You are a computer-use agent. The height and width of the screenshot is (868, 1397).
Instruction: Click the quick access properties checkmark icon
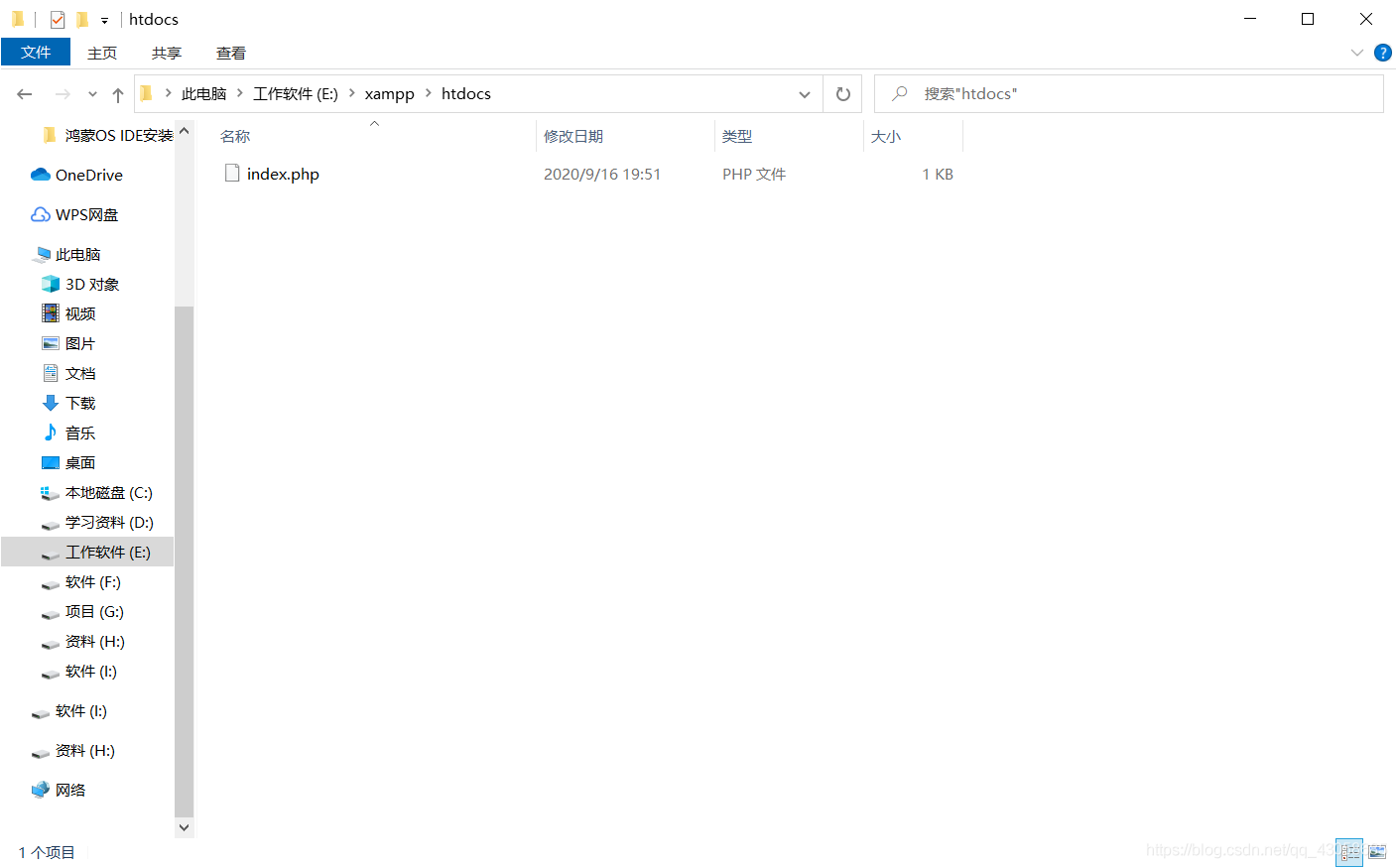[58, 19]
